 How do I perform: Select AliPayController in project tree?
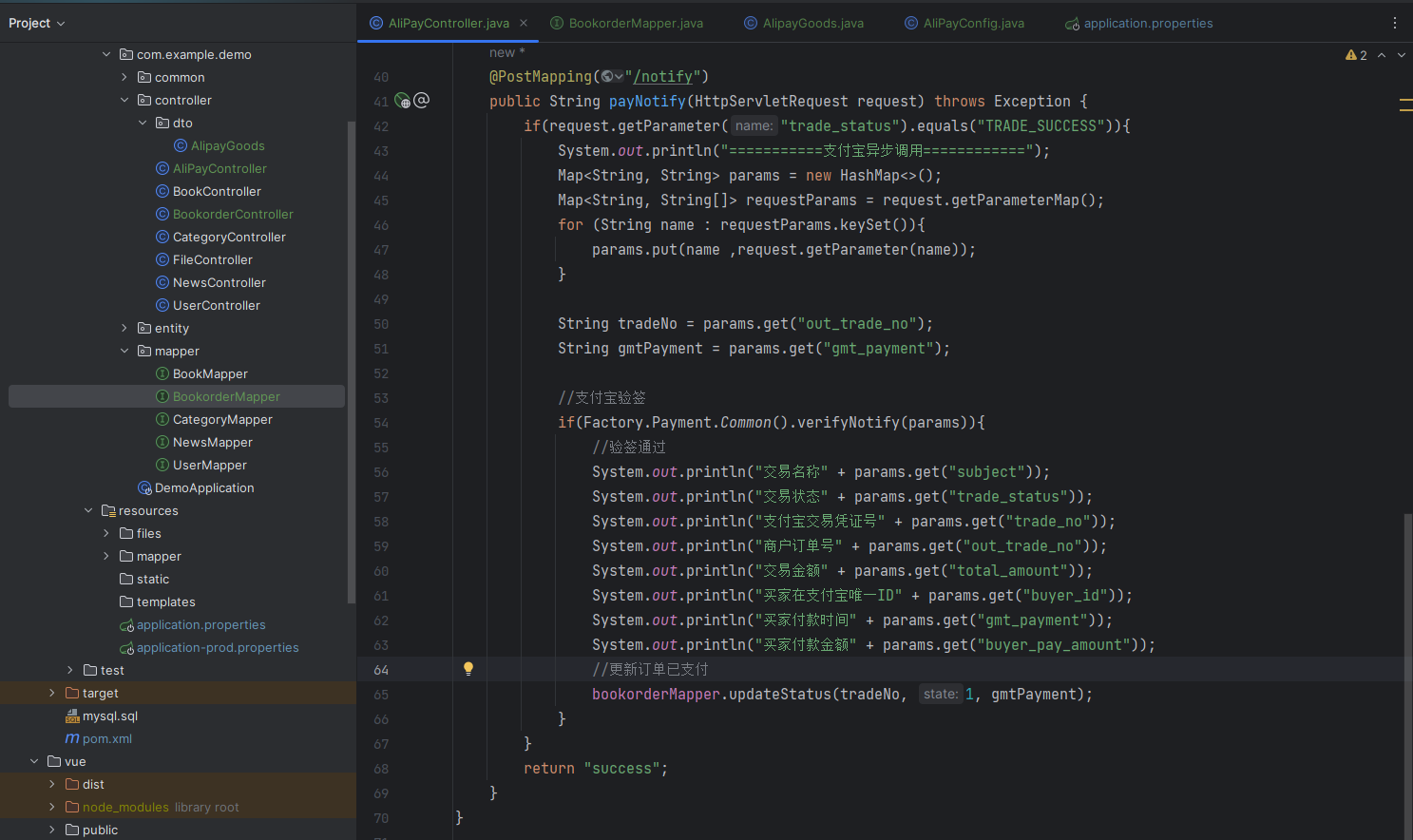pos(211,168)
